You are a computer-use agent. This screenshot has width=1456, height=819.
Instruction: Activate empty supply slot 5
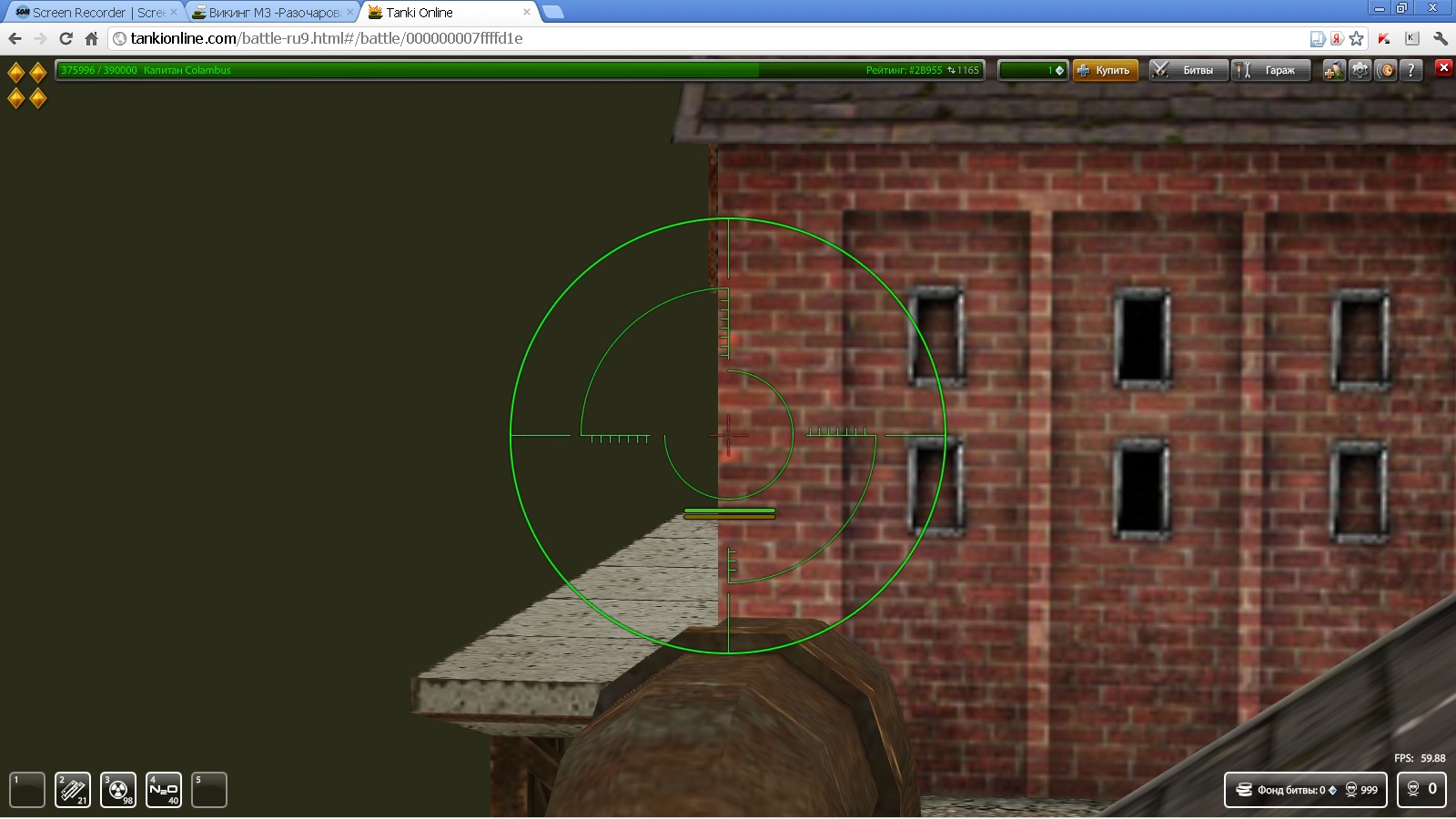coord(209,790)
